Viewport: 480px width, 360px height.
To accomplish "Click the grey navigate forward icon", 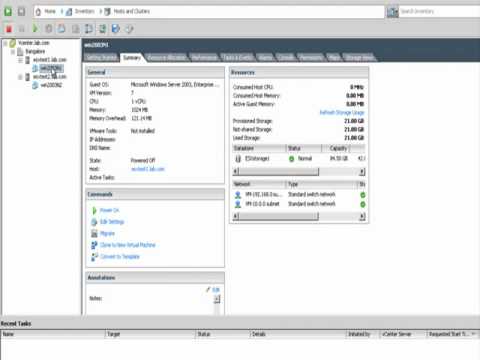I will coord(21,12).
